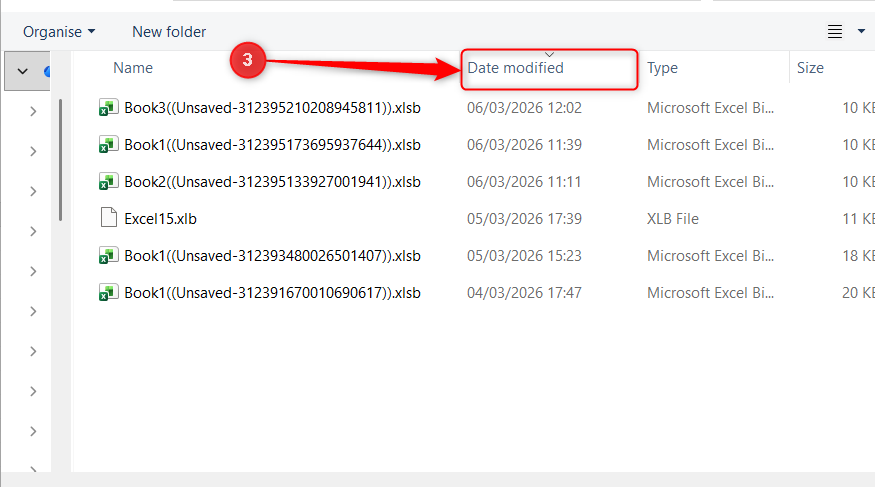Click the blank file icon of Excel15.xlb

(x=108, y=218)
